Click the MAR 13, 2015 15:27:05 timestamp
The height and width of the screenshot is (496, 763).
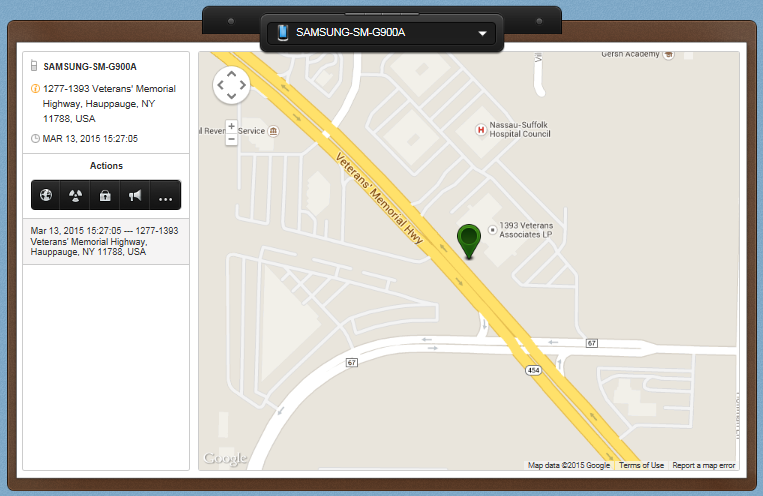click(90, 139)
